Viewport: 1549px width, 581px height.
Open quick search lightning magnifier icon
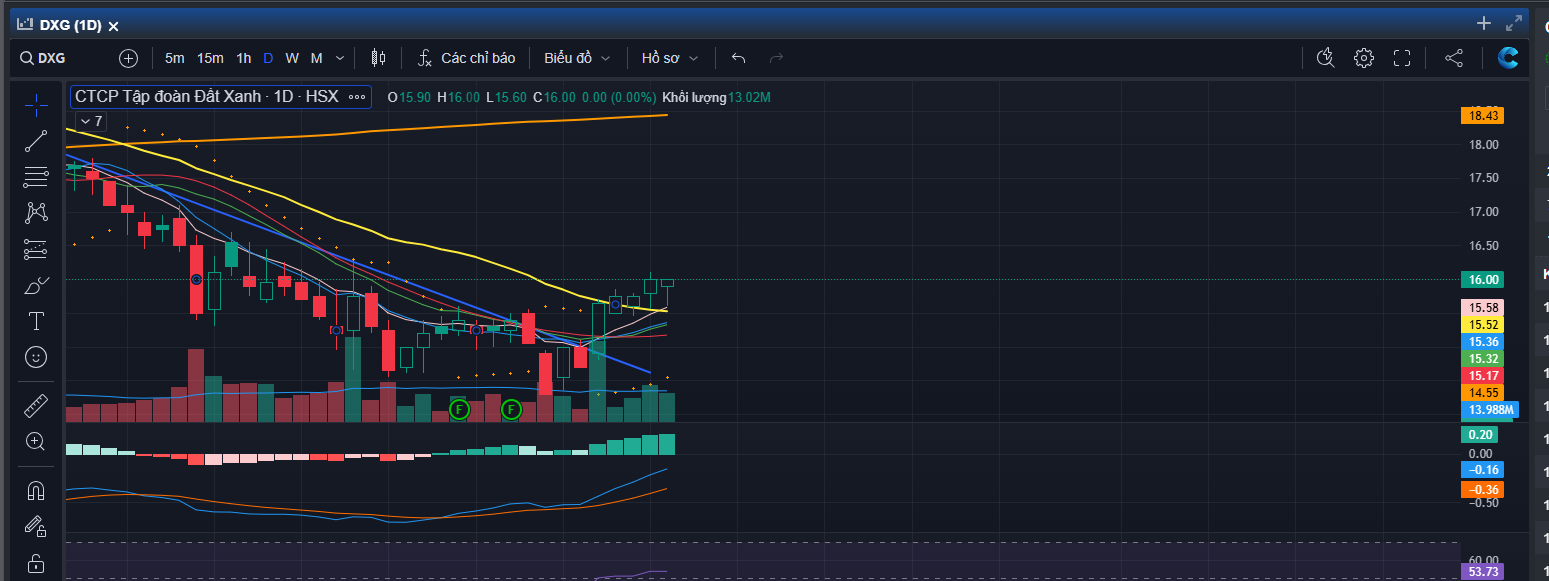[x=1326, y=58]
